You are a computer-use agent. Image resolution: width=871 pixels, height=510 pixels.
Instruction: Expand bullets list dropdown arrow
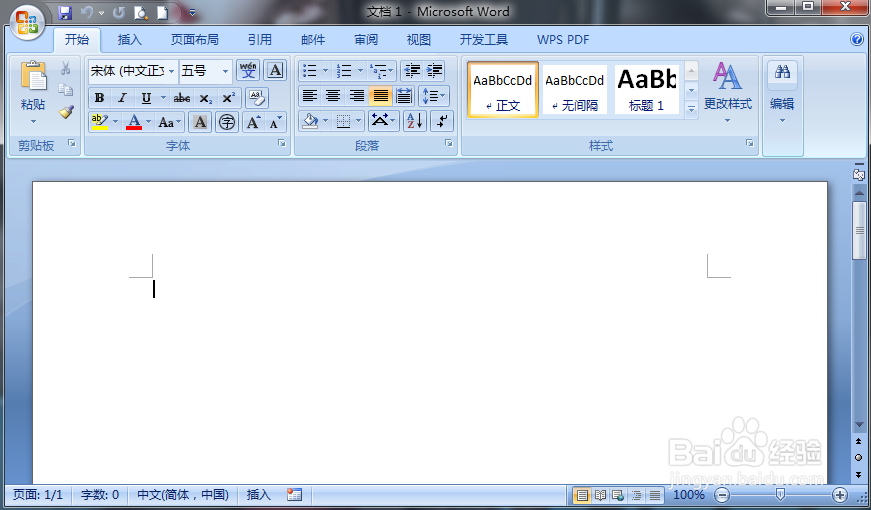click(x=326, y=71)
